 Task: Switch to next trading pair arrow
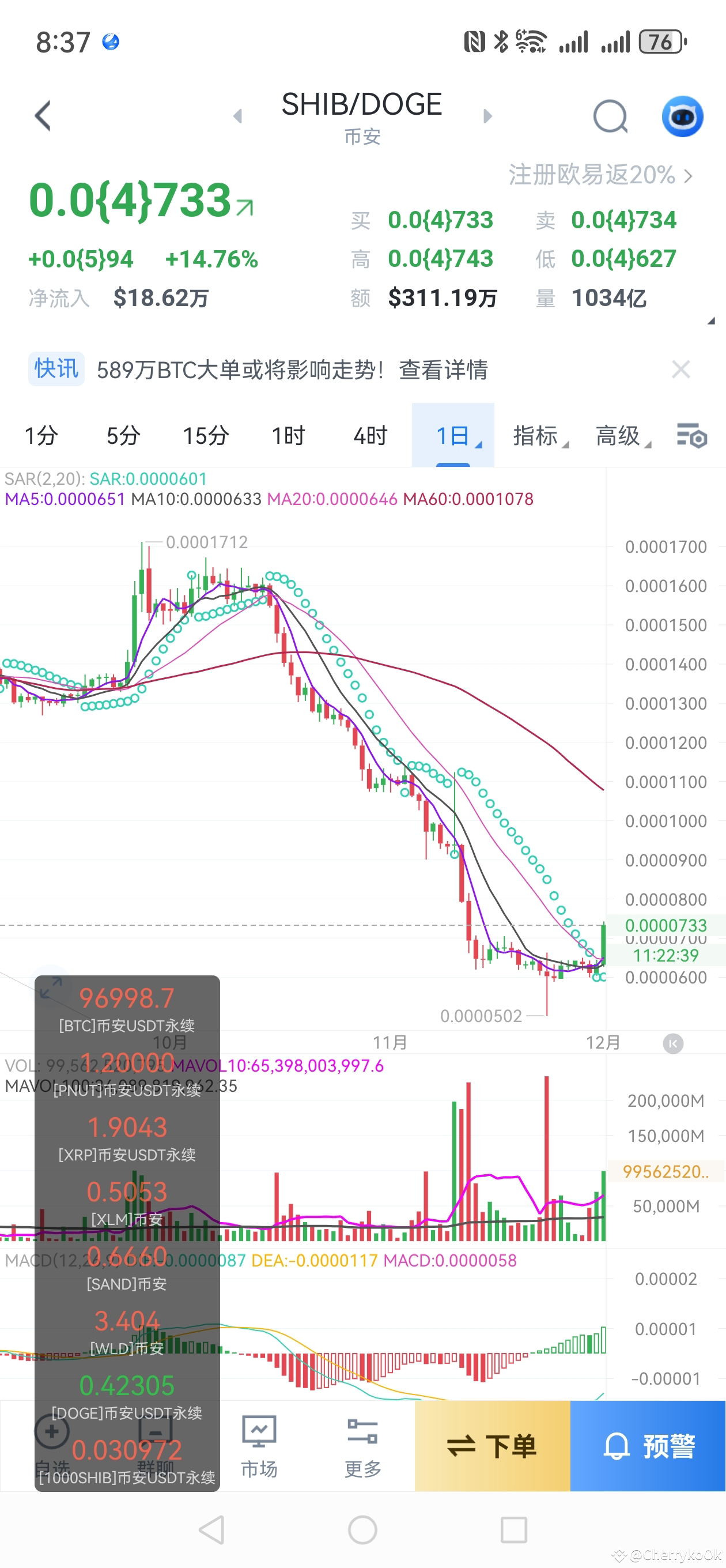click(x=487, y=116)
